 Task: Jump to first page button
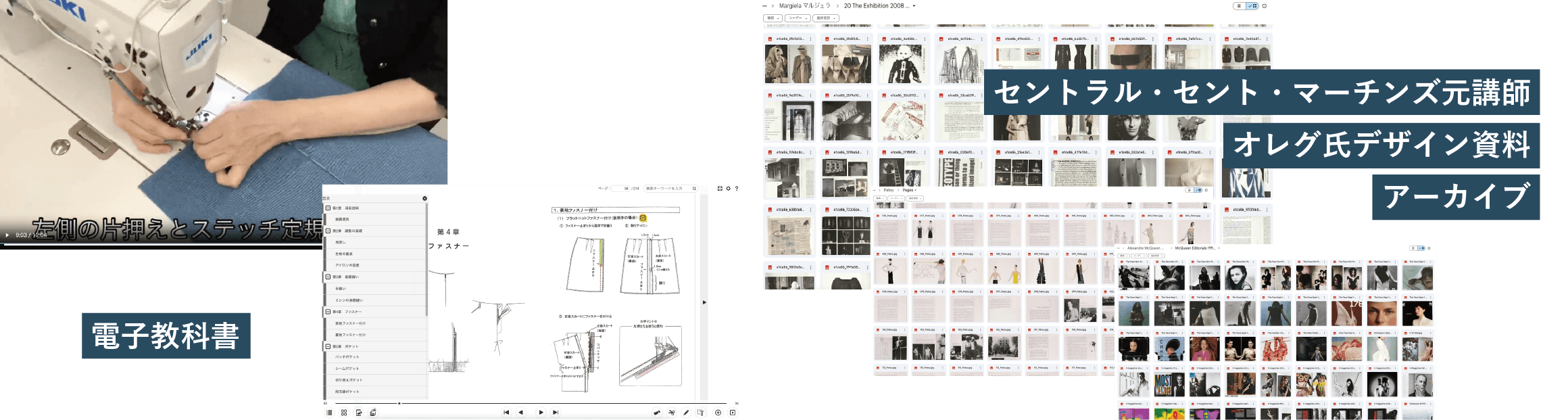click(506, 413)
